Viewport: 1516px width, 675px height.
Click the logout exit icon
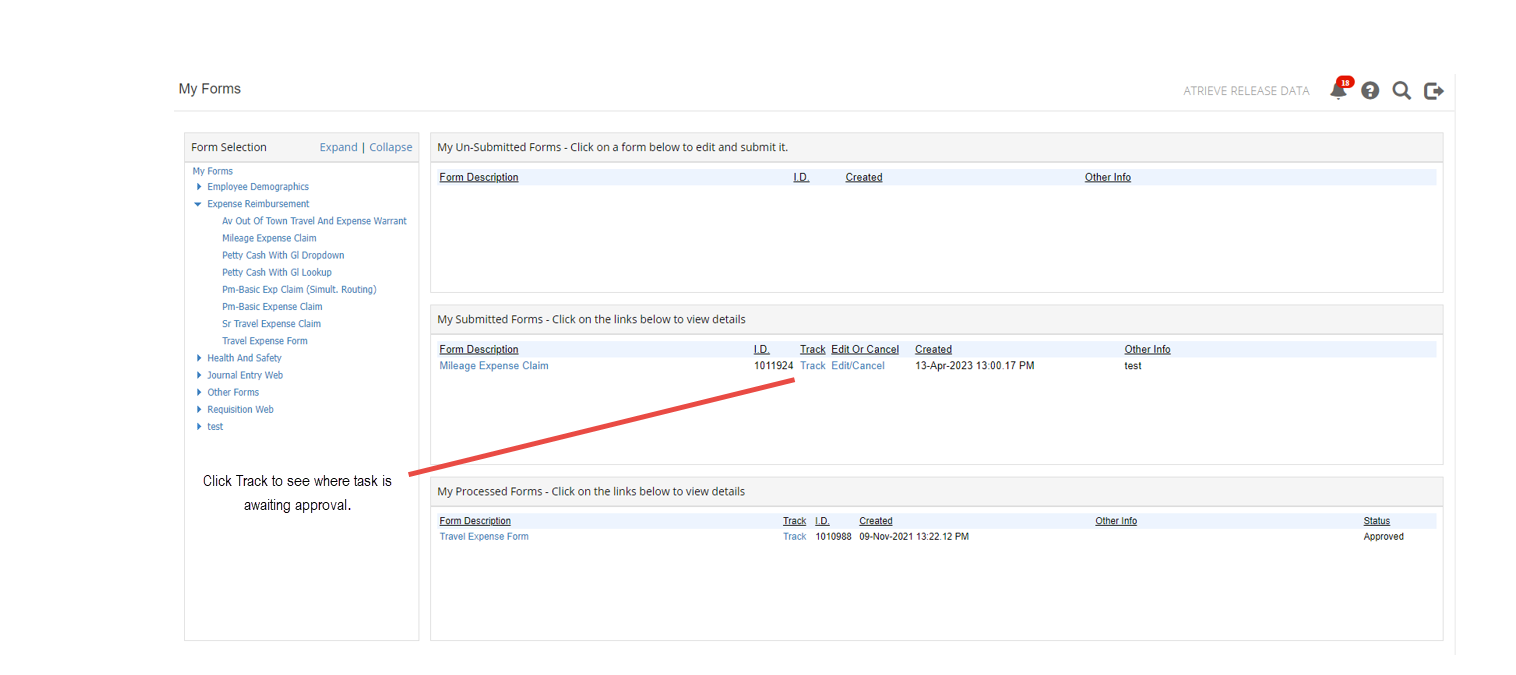pyautogui.click(x=1434, y=91)
